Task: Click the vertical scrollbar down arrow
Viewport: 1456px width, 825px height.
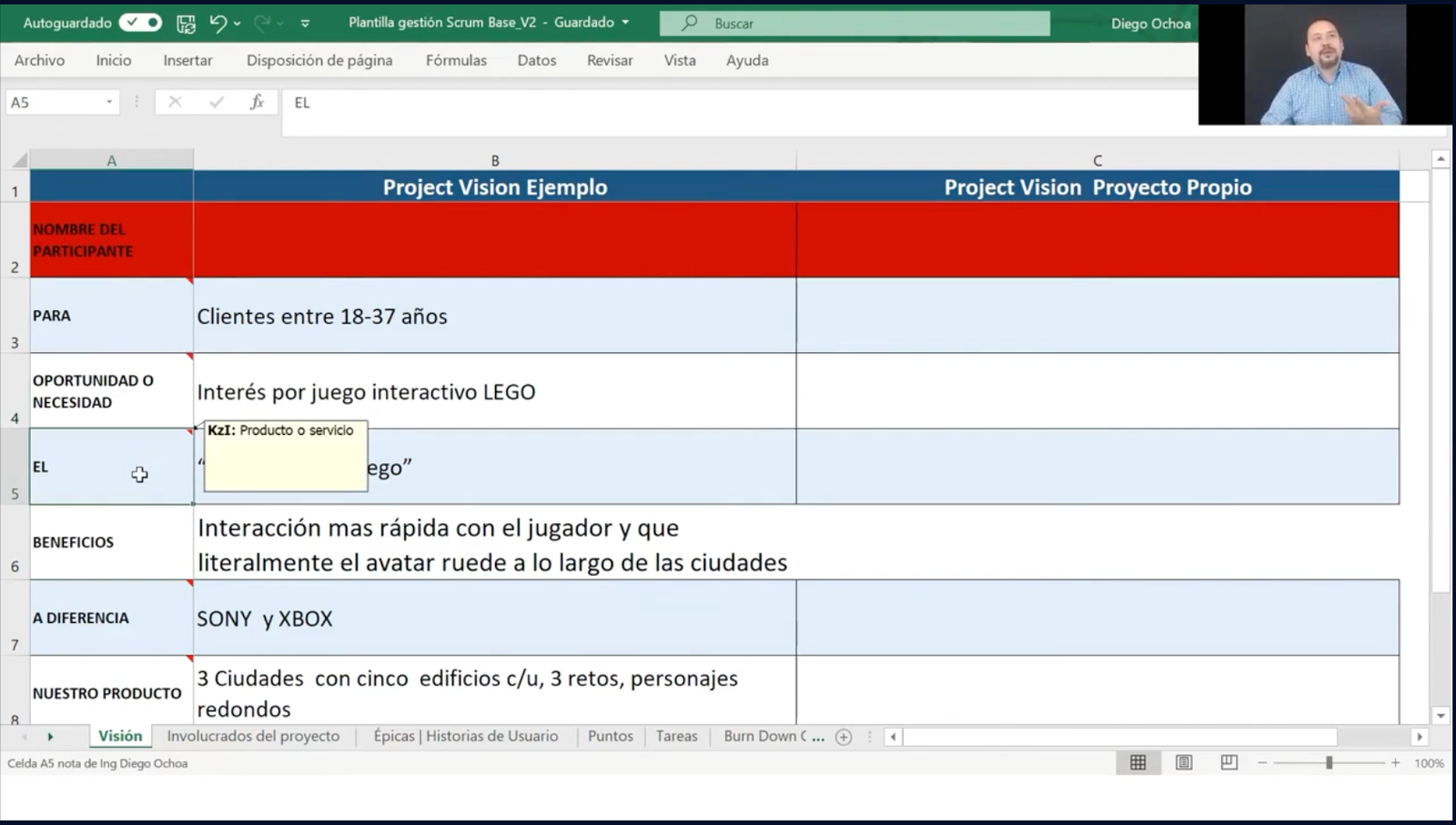Action: click(x=1440, y=716)
